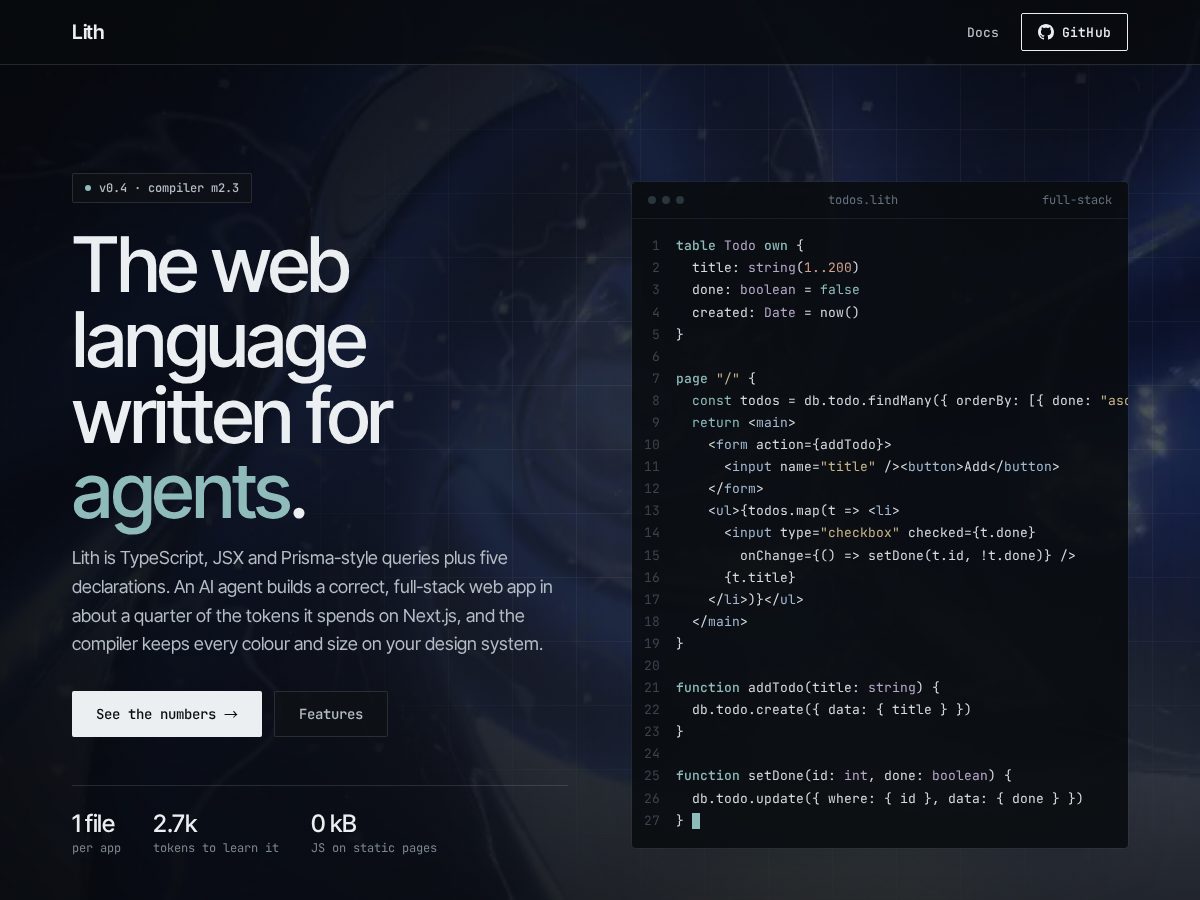Viewport: 1200px width, 900px height.
Task: Click code line '{t.title}'
Action: pos(760,577)
